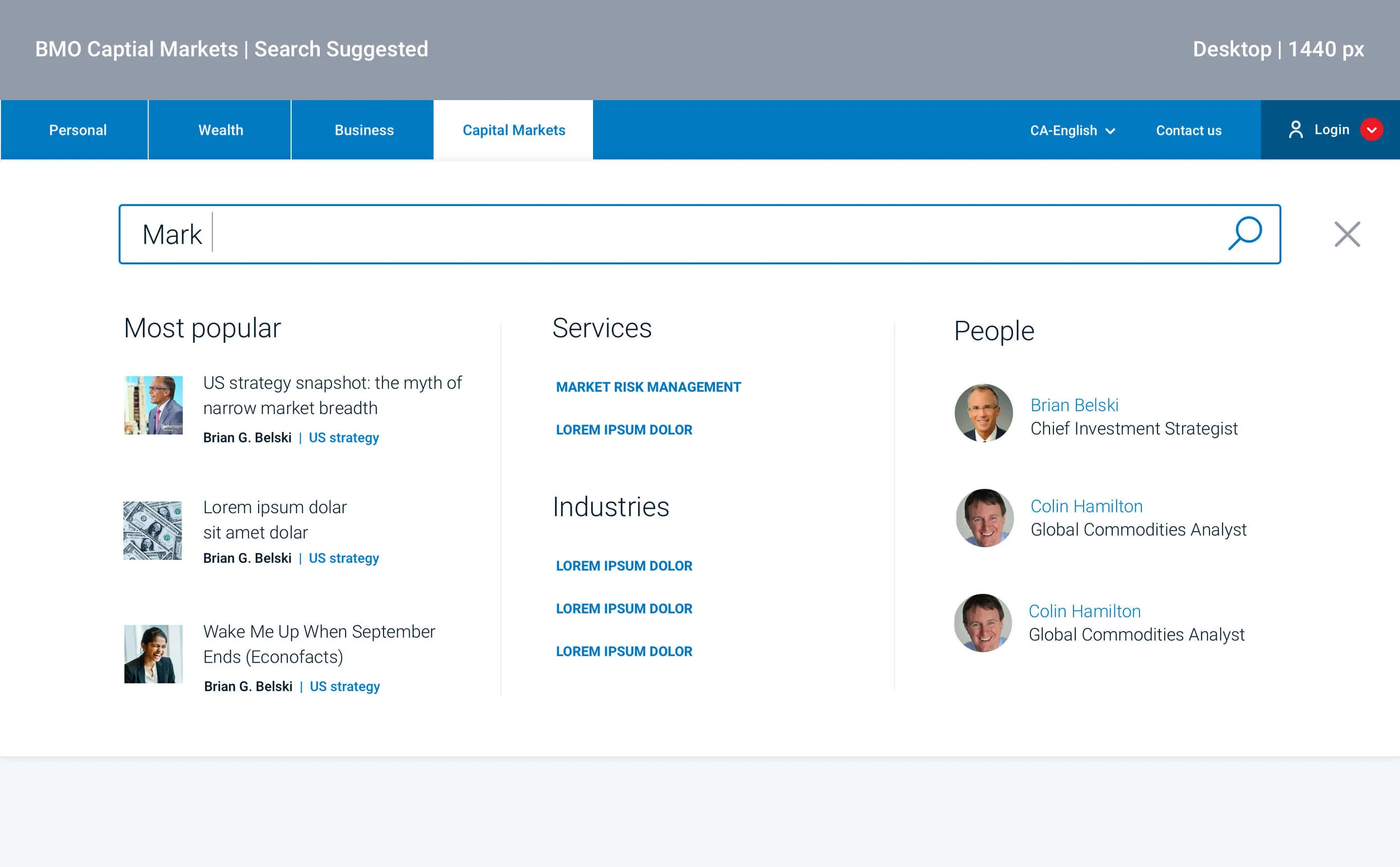Click the Login text link
Viewport: 1400px width, 867px height.
click(1331, 130)
